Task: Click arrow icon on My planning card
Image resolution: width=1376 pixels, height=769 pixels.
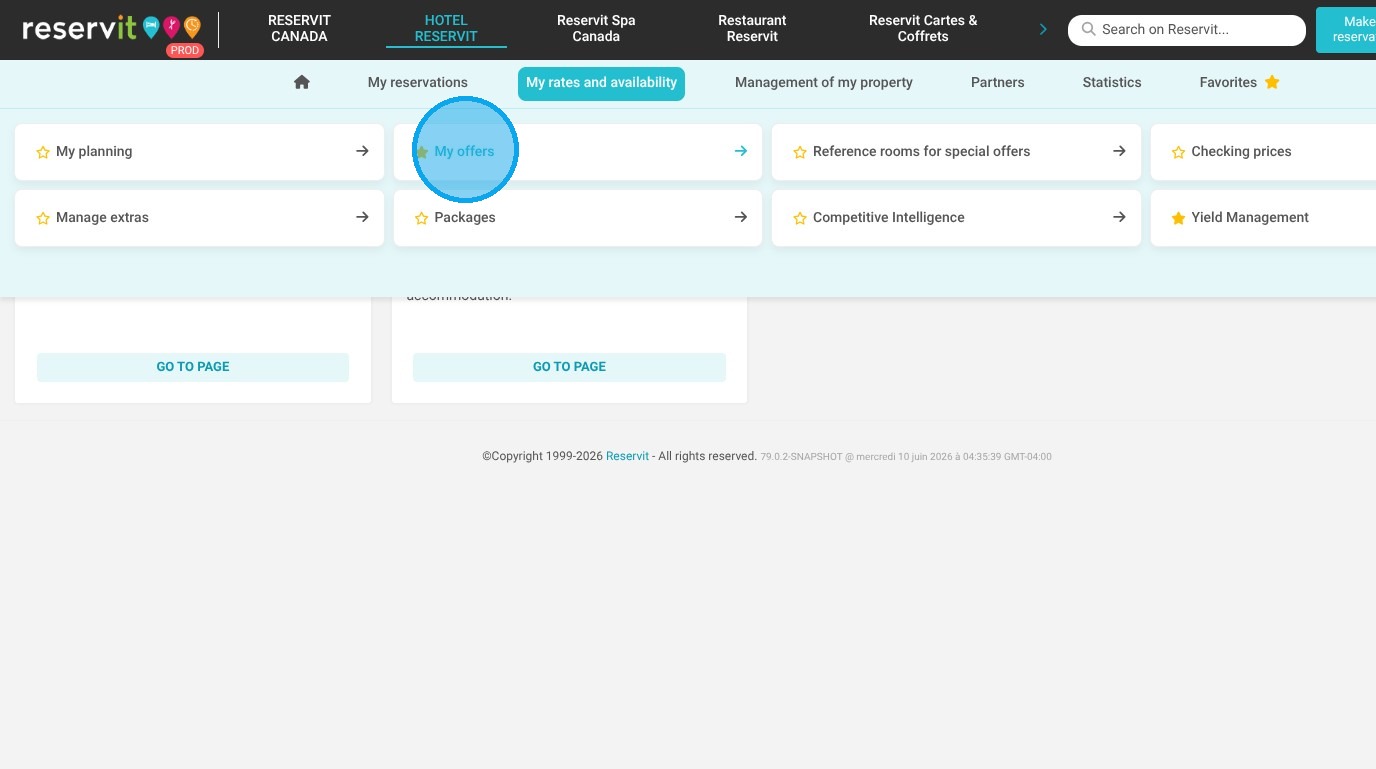Action: pos(362,151)
